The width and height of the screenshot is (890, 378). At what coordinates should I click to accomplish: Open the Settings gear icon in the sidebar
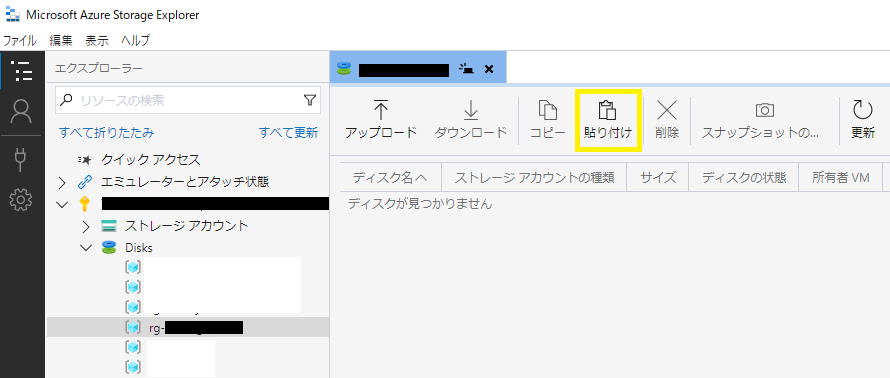click(x=22, y=199)
